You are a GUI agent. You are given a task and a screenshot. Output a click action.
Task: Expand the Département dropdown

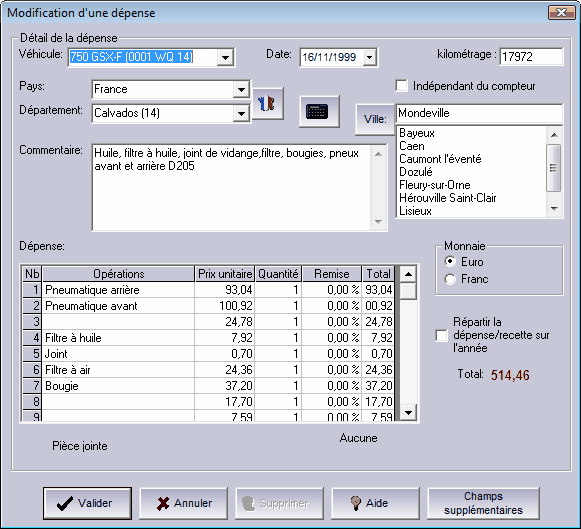(x=241, y=113)
